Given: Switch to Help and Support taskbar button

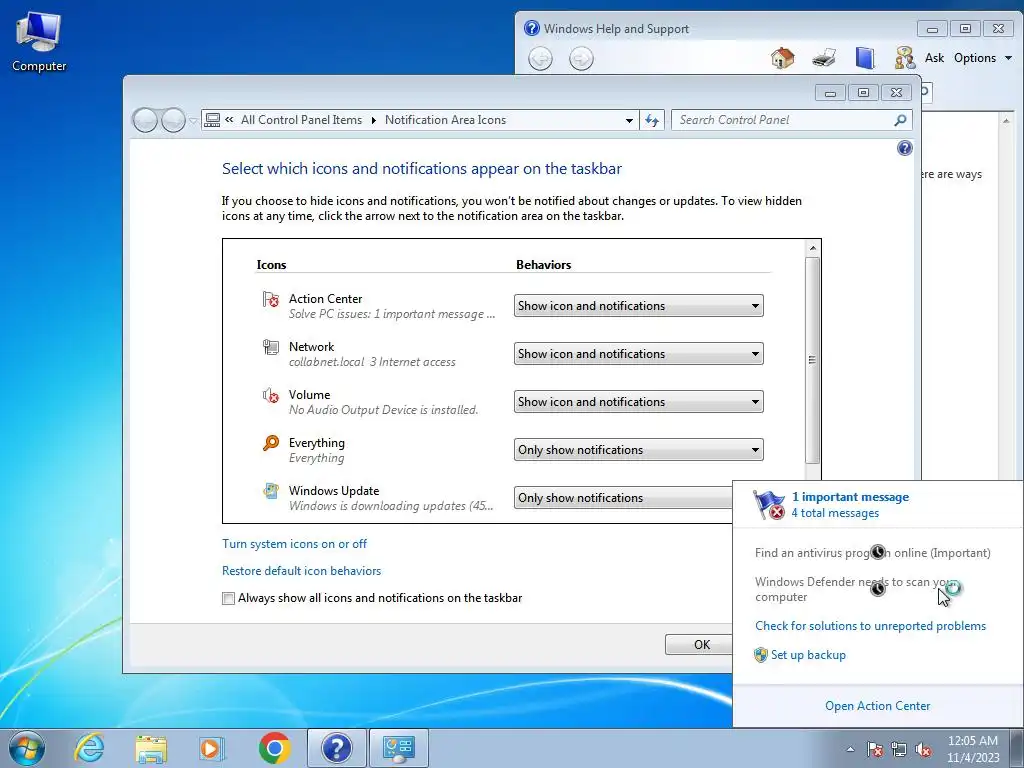Looking at the screenshot, I should click(336, 748).
